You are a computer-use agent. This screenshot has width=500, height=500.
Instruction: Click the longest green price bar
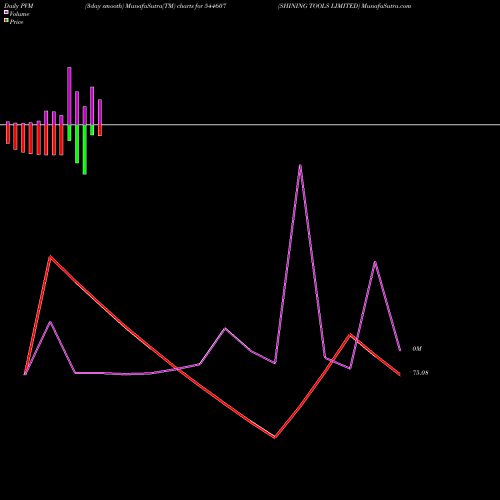(x=85, y=149)
